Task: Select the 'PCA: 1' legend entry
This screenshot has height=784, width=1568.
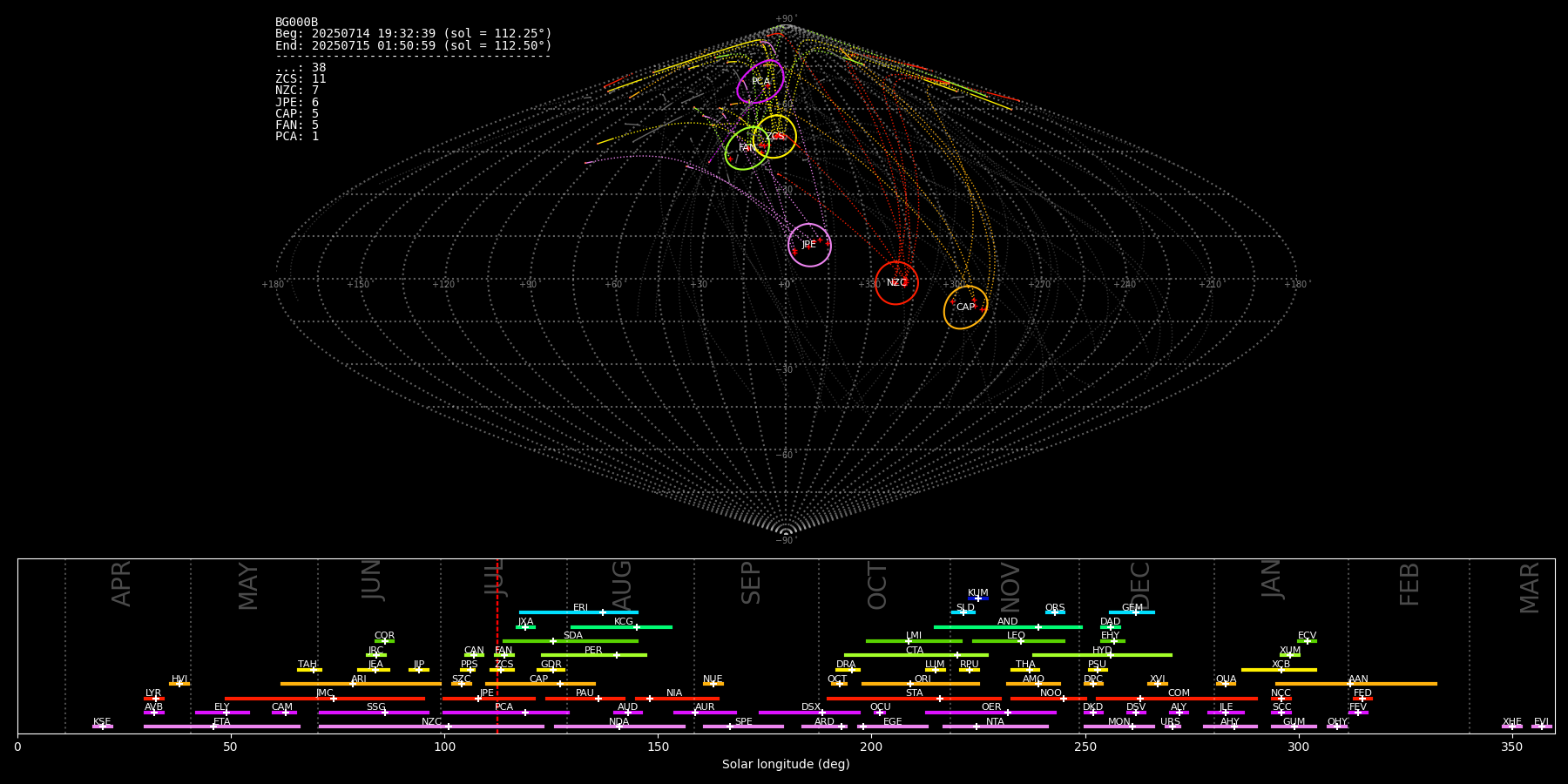Action: point(297,137)
